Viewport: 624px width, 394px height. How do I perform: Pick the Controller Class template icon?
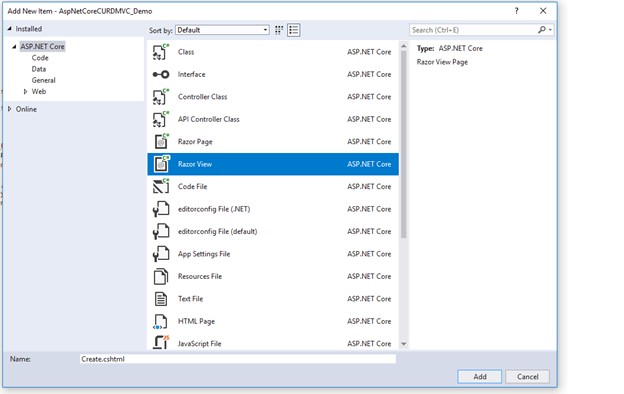pyautogui.click(x=161, y=97)
